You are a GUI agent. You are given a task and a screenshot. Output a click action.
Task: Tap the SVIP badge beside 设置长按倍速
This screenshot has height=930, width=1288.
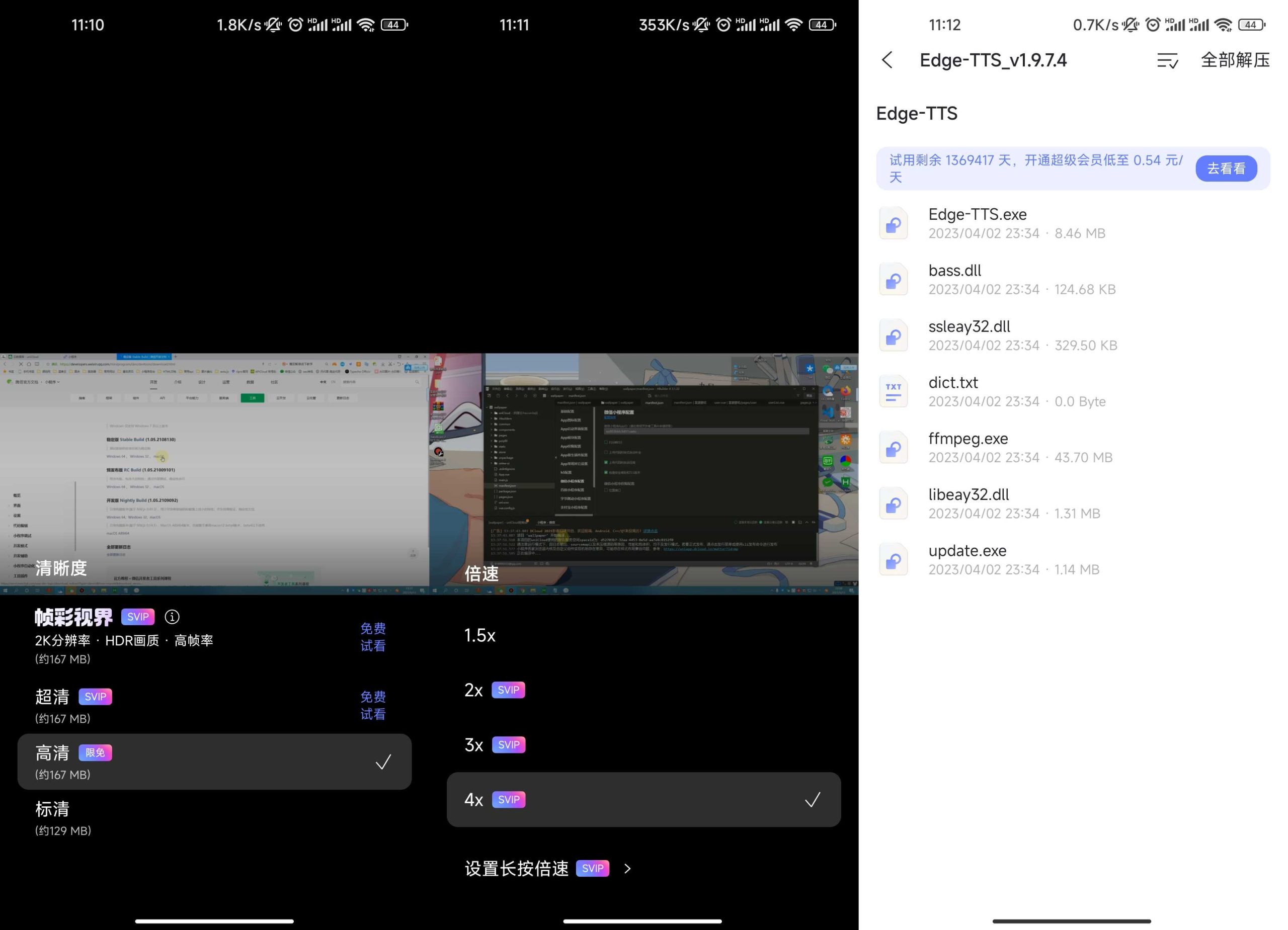click(592, 869)
